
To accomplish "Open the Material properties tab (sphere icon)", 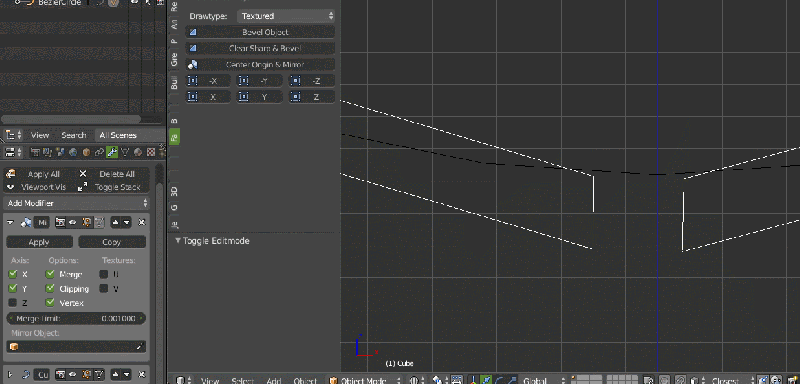I will coord(138,152).
